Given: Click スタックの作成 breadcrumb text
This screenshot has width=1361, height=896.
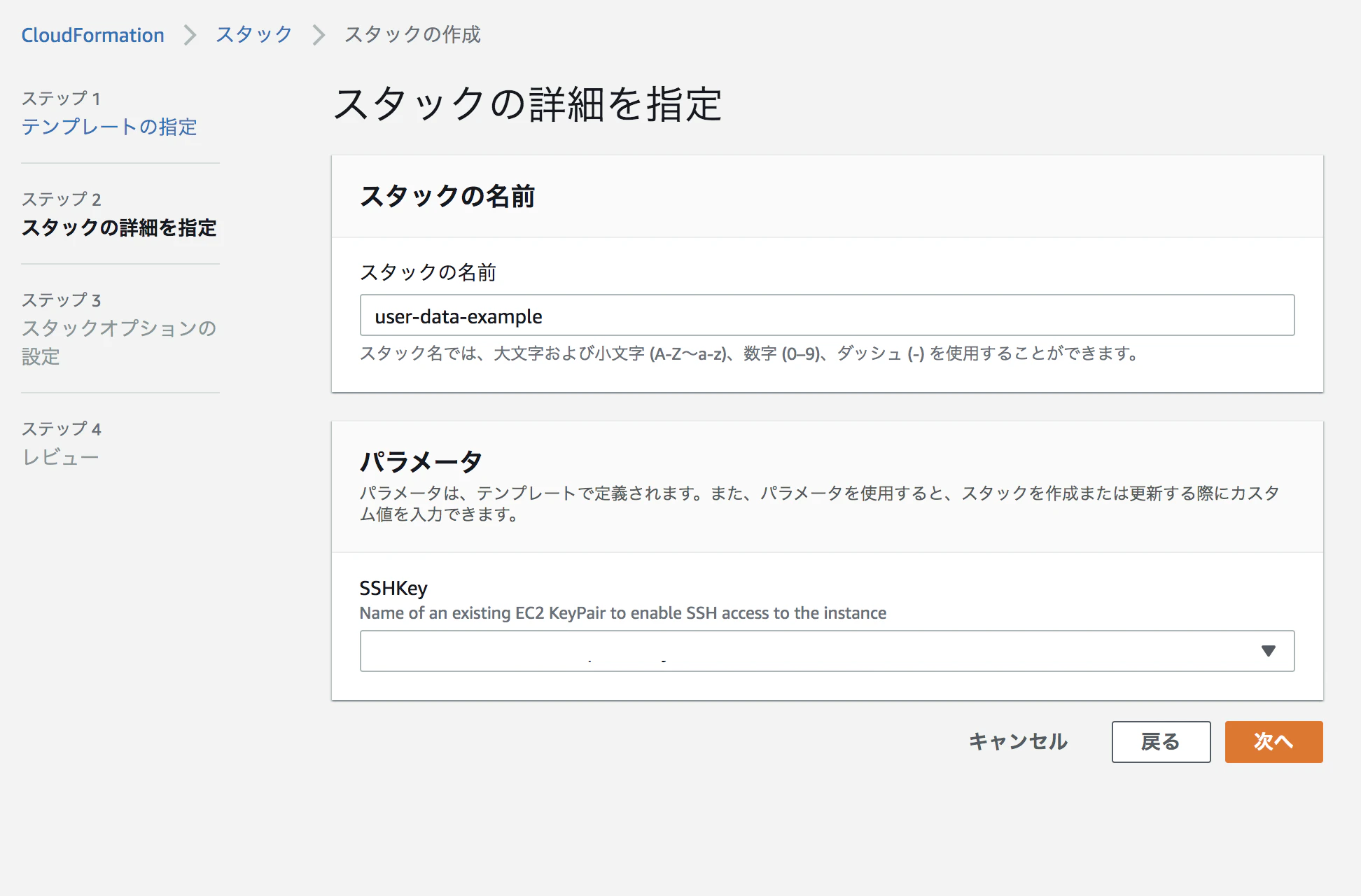Looking at the screenshot, I should point(412,34).
